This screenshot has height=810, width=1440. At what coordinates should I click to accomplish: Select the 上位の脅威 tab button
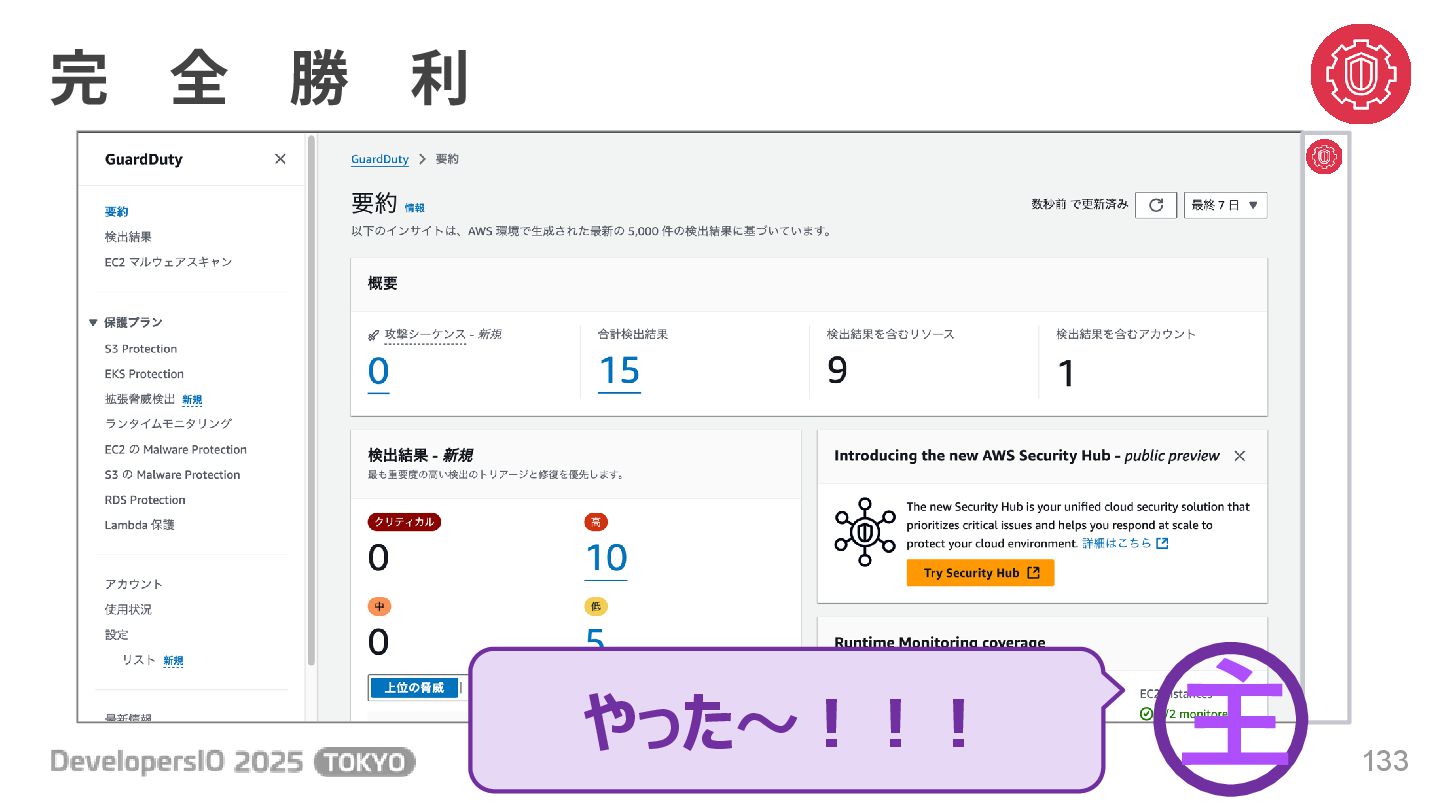coord(414,688)
